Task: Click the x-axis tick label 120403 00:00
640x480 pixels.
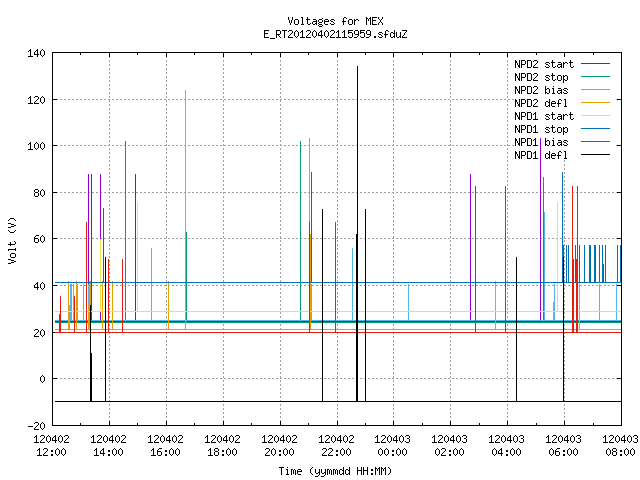Action: point(393,446)
